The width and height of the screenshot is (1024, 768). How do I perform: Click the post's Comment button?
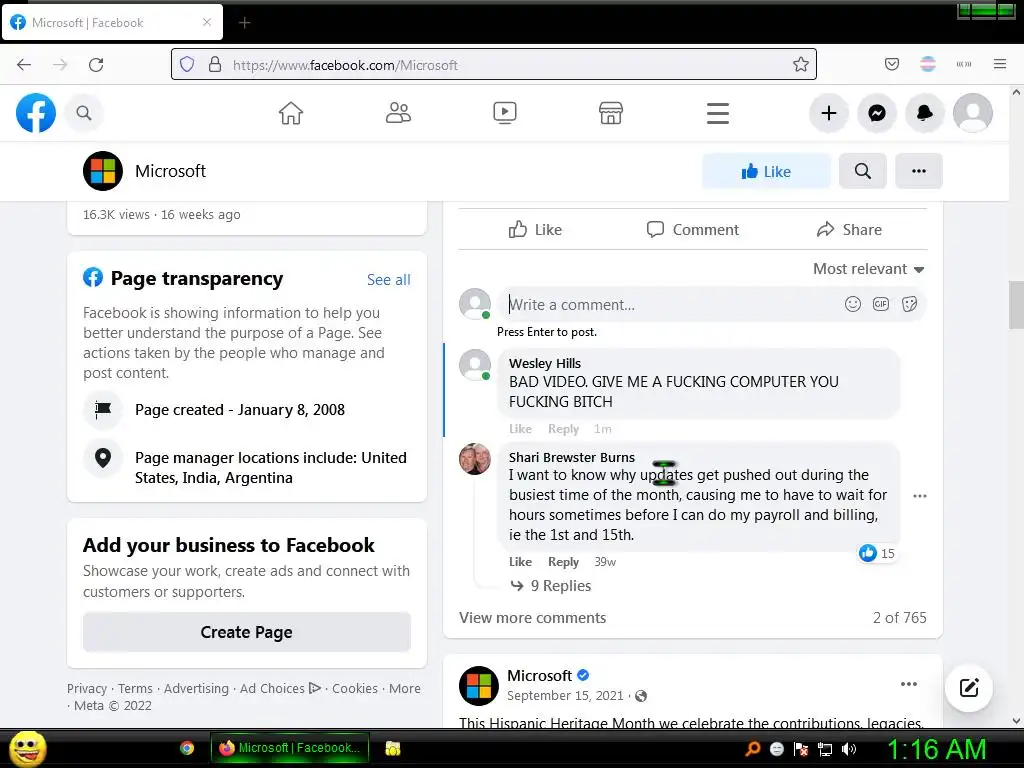tap(692, 229)
